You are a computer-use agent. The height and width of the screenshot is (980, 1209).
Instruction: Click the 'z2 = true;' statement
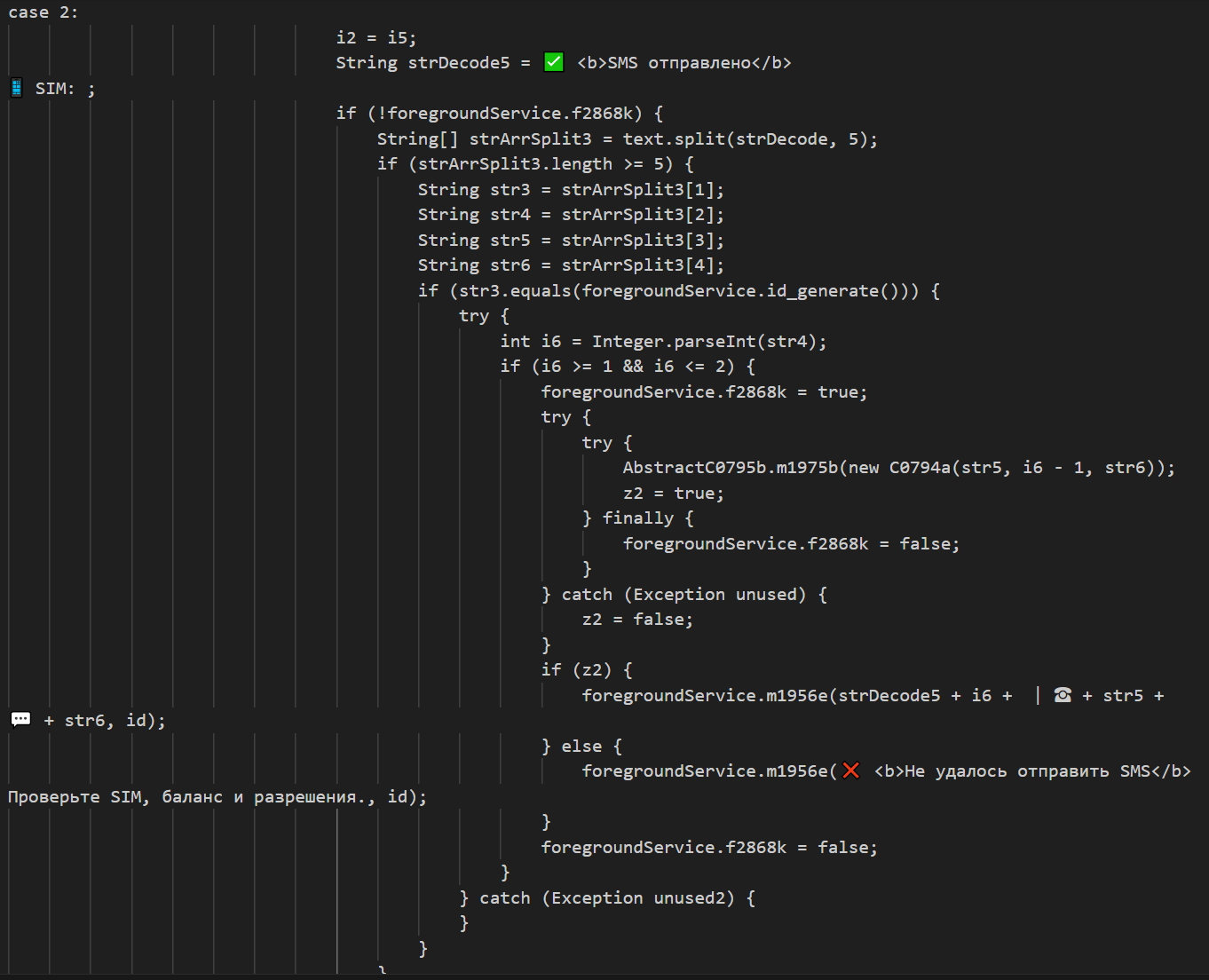click(673, 493)
